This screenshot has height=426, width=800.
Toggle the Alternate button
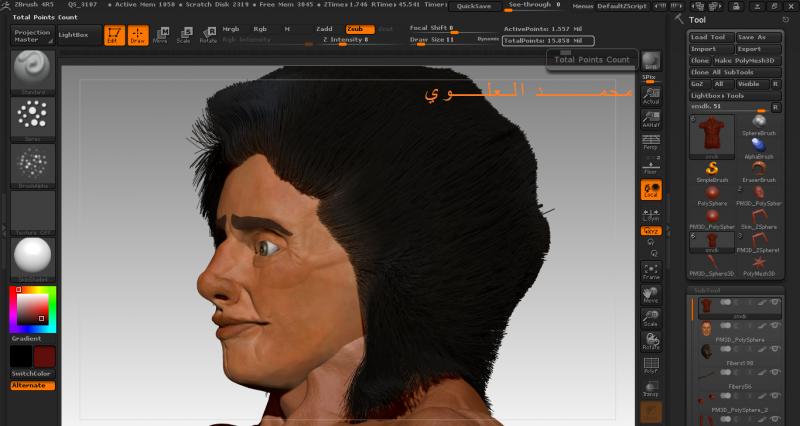point(33,386)
